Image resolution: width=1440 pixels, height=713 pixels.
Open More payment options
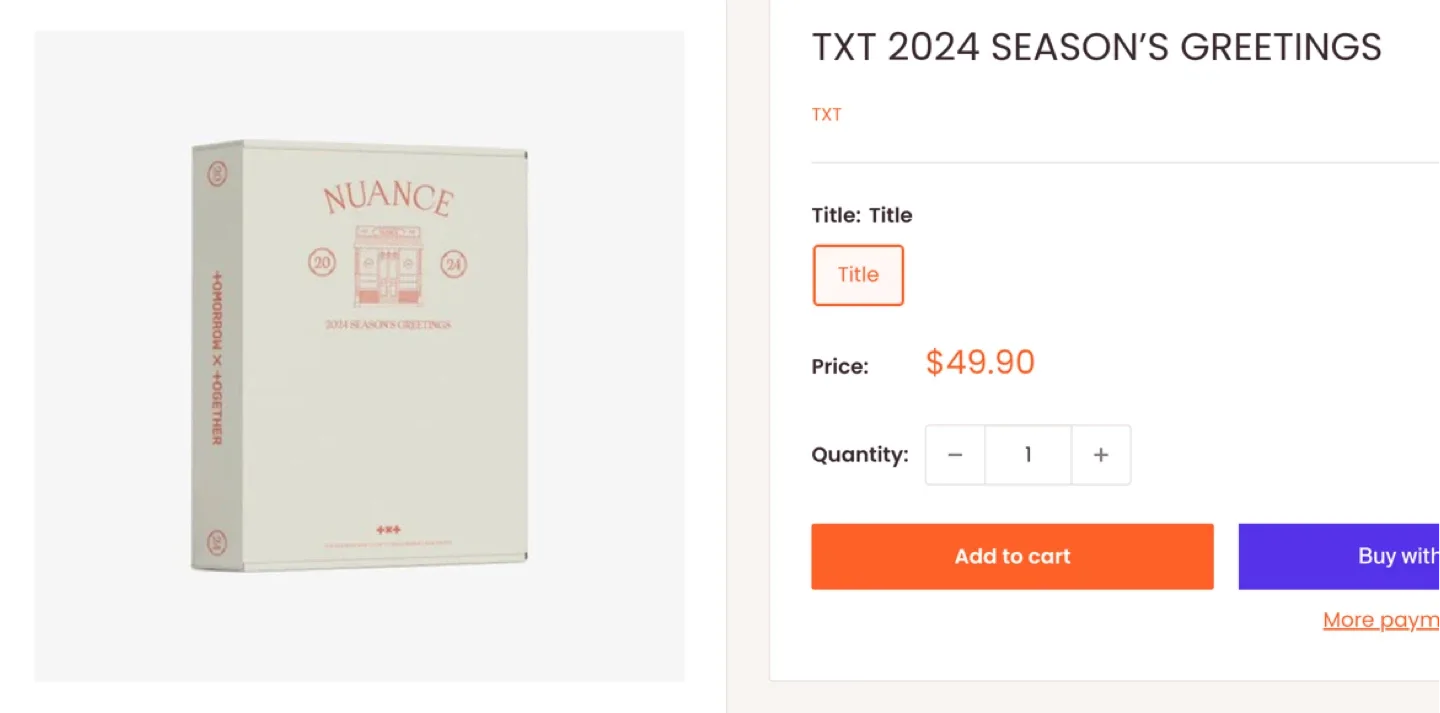1381,620
